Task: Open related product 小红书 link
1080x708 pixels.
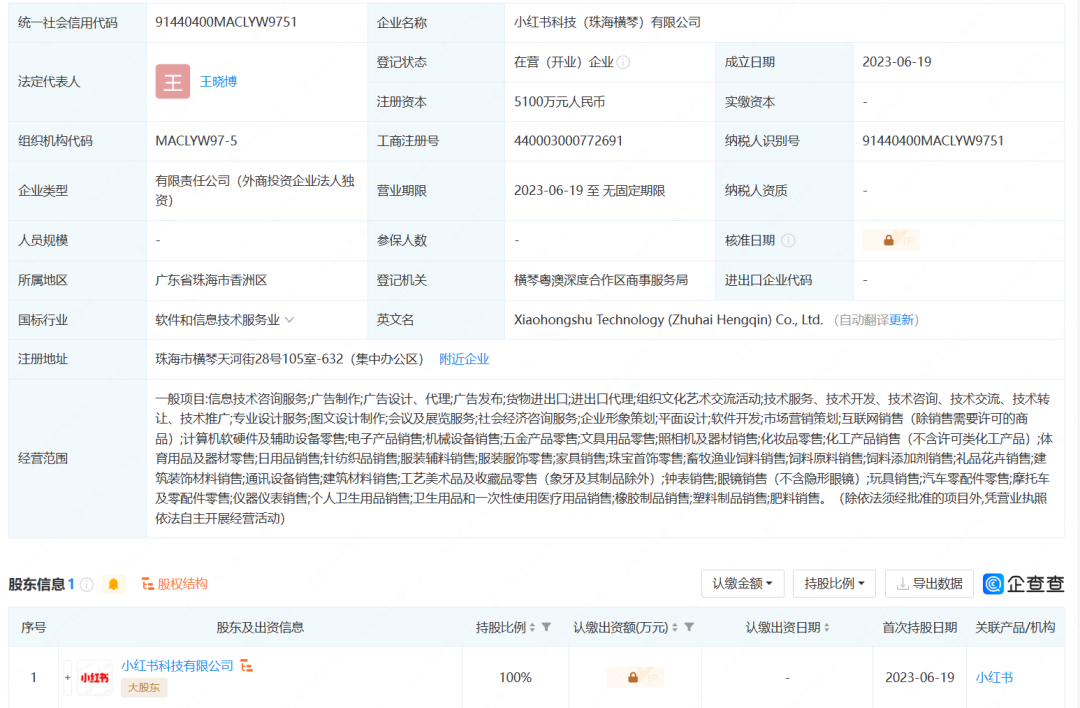Action: coord(994,678)
